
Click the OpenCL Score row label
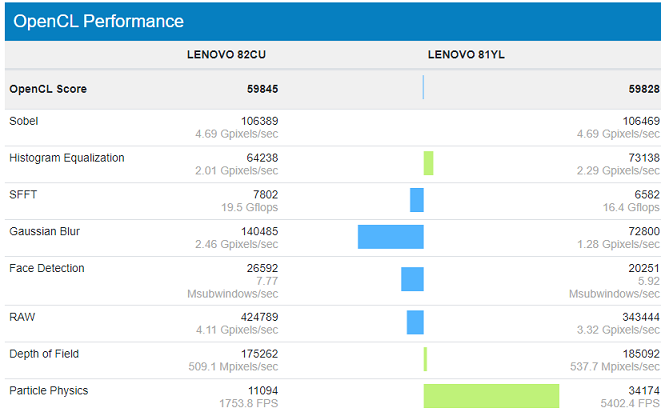coord(48,89)
